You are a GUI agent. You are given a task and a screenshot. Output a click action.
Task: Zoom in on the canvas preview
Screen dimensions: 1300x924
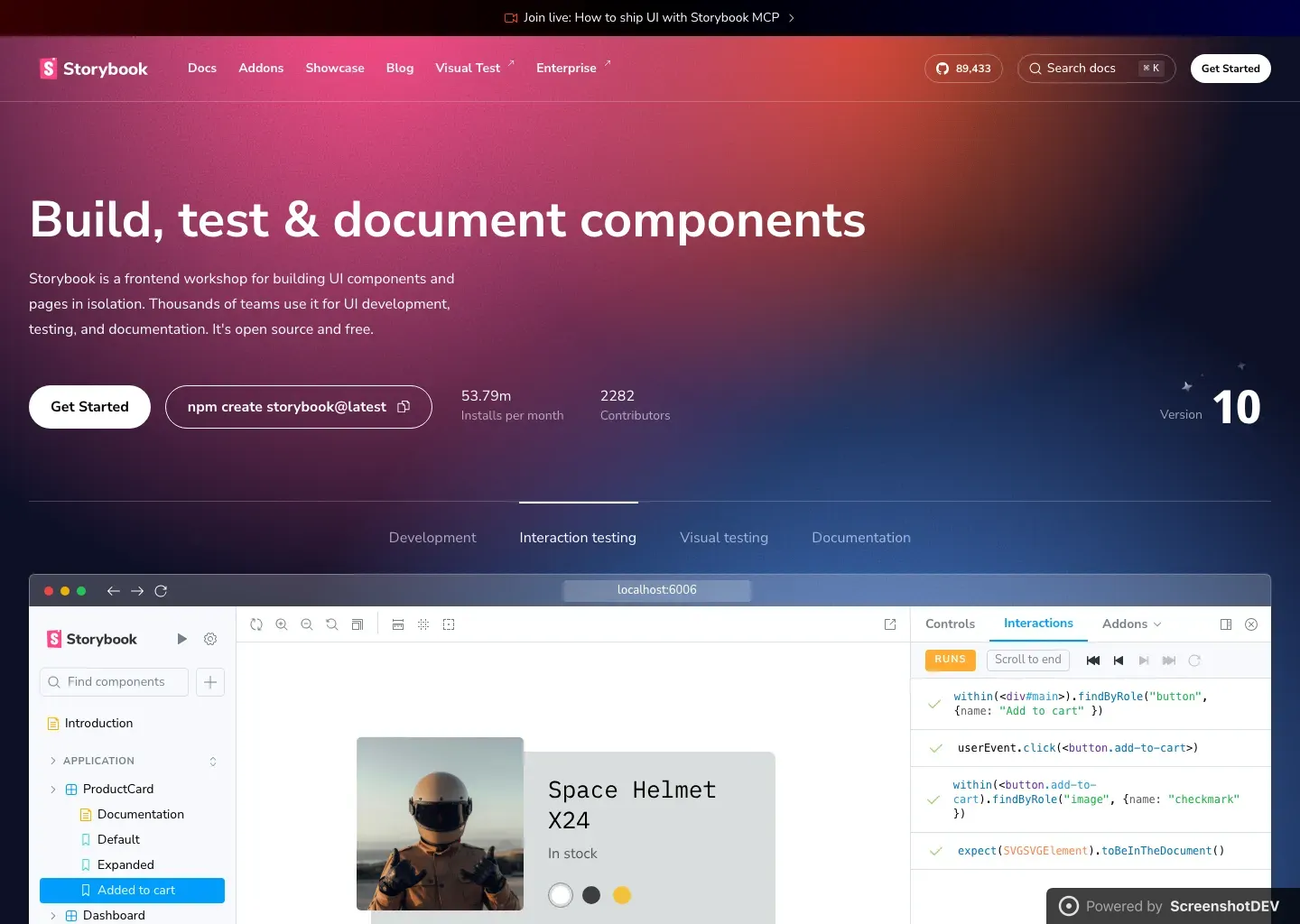coord(282,624)
